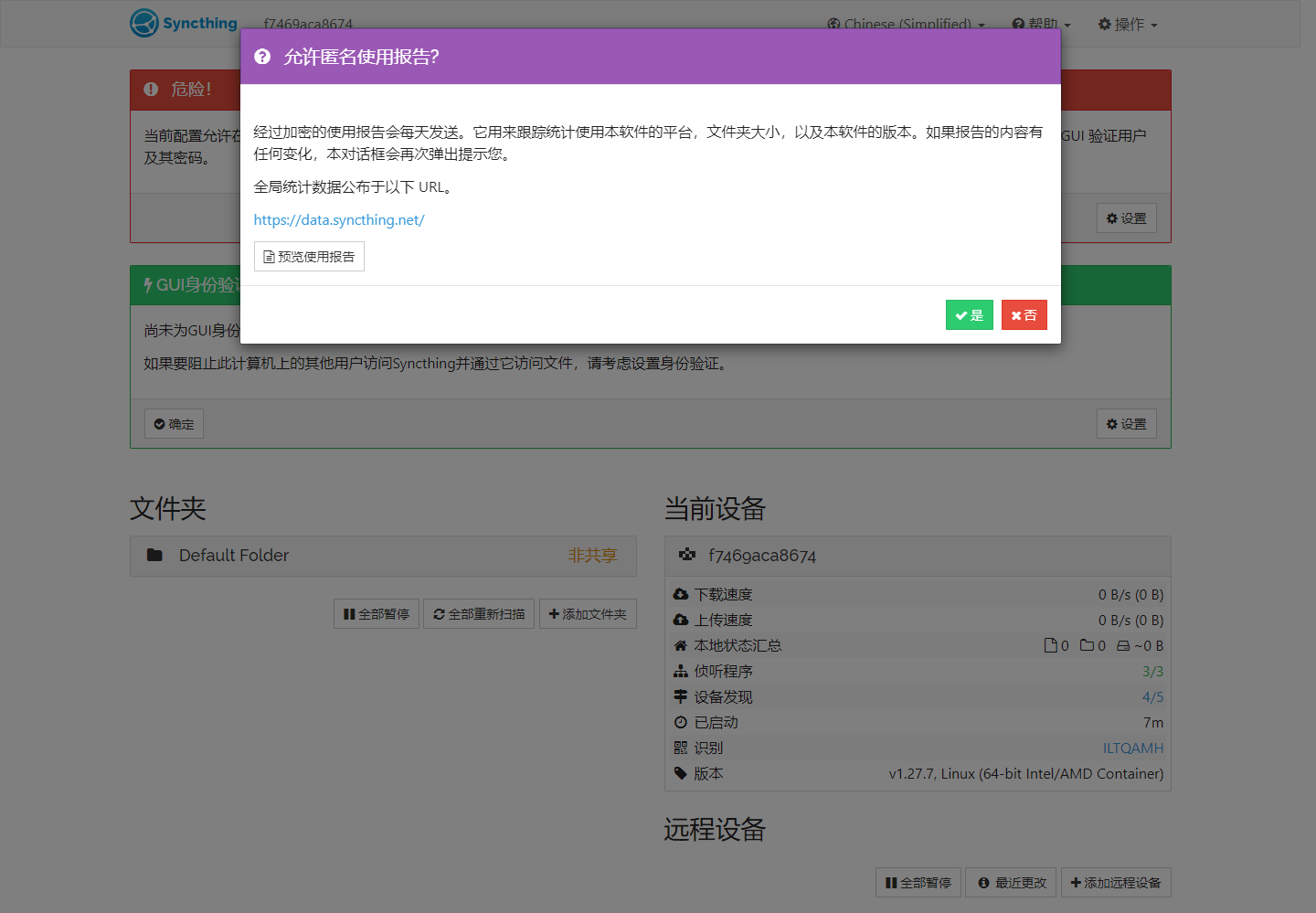Open the Chinese (Simplified) language dropdown
The width and height of the screenshot is (1316, 913).
(x=906, y=25)
